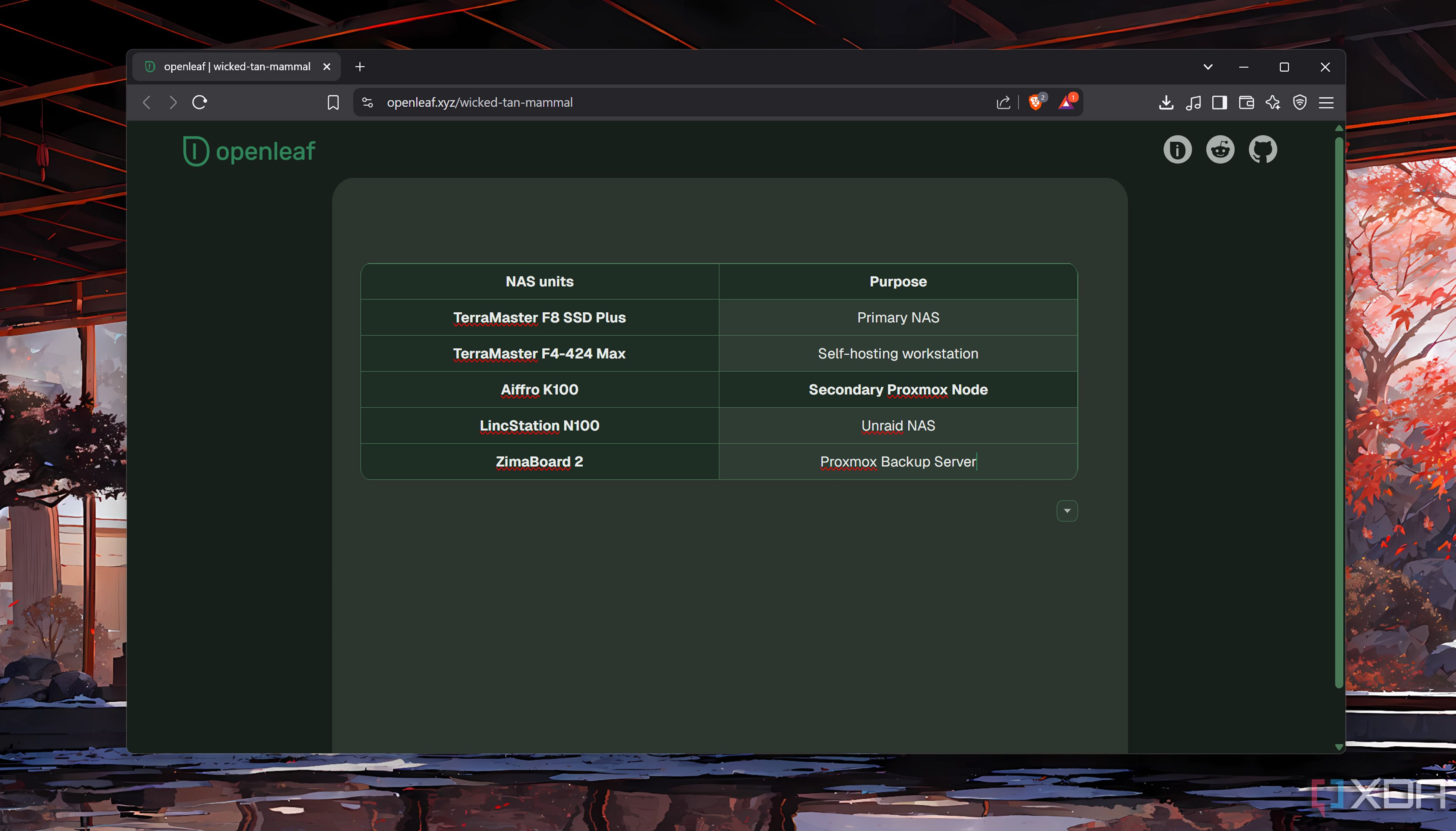Click the Purpose header cell

(898, 281)
